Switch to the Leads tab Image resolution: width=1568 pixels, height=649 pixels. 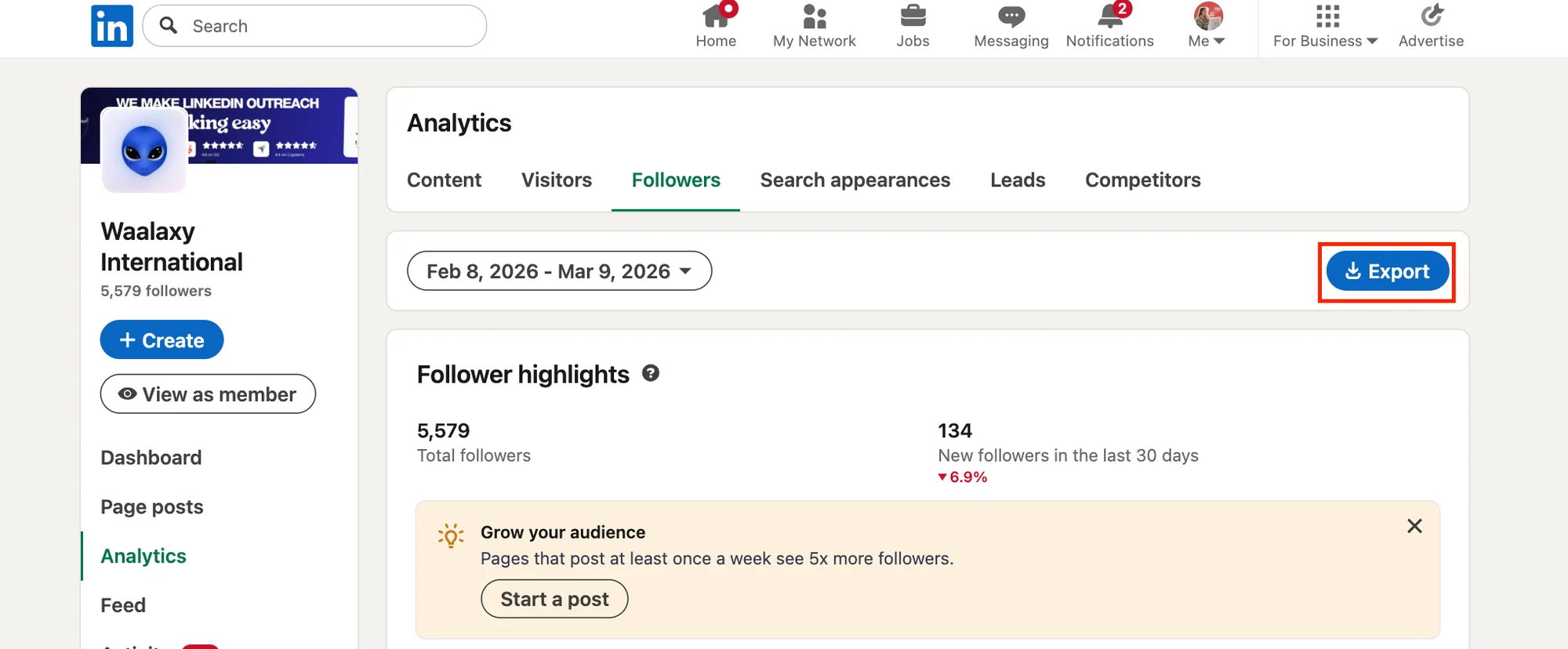(x=1018, y=180)
